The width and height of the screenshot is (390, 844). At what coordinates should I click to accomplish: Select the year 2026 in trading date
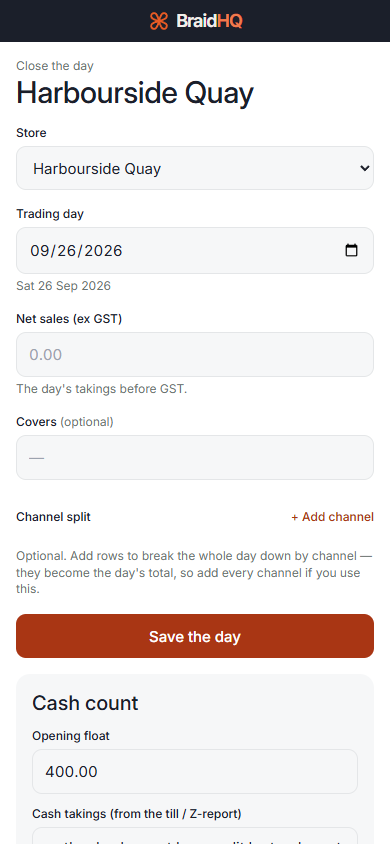click(102, 251)
